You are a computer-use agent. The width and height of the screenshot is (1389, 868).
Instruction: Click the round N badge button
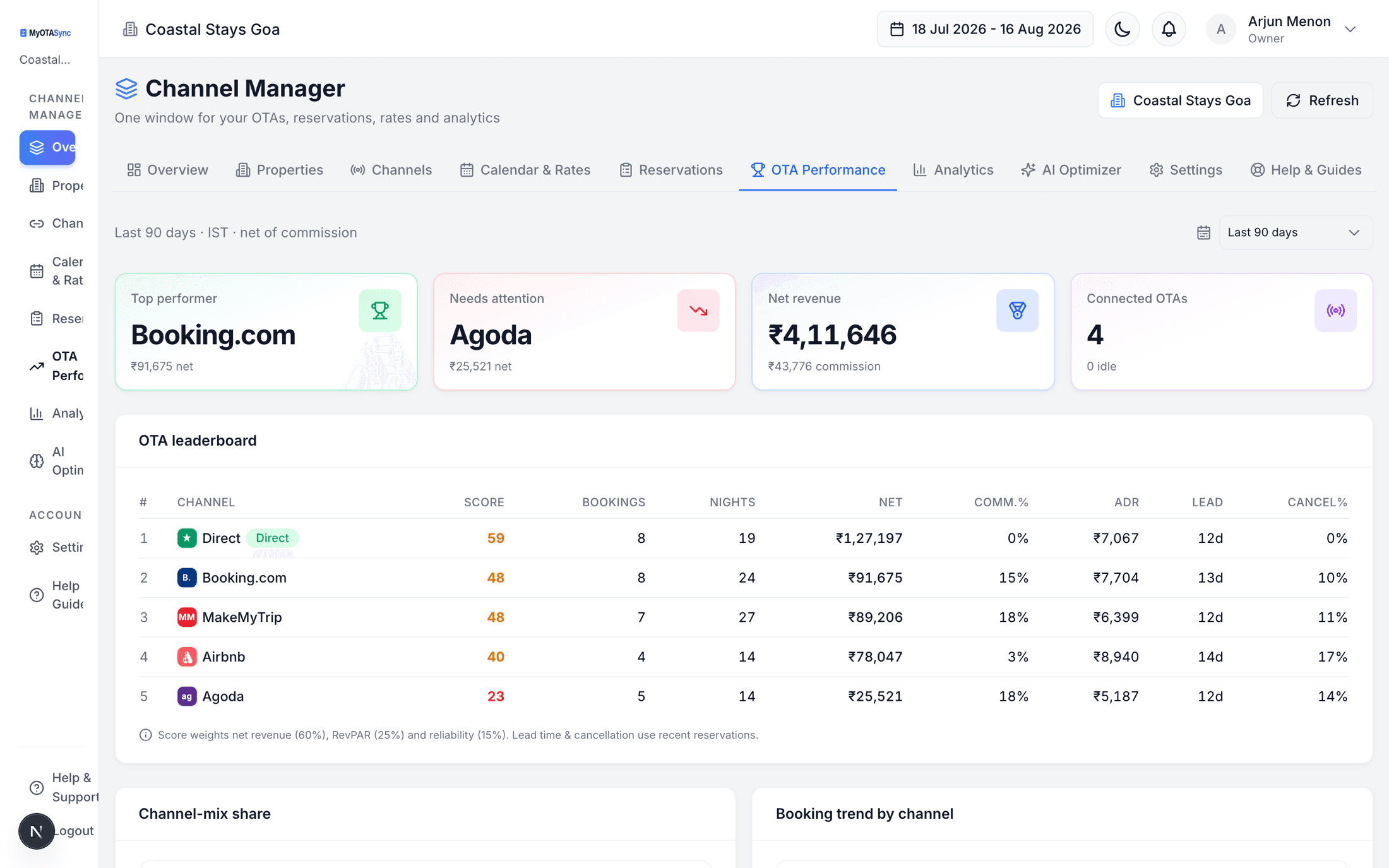[36, 831]
